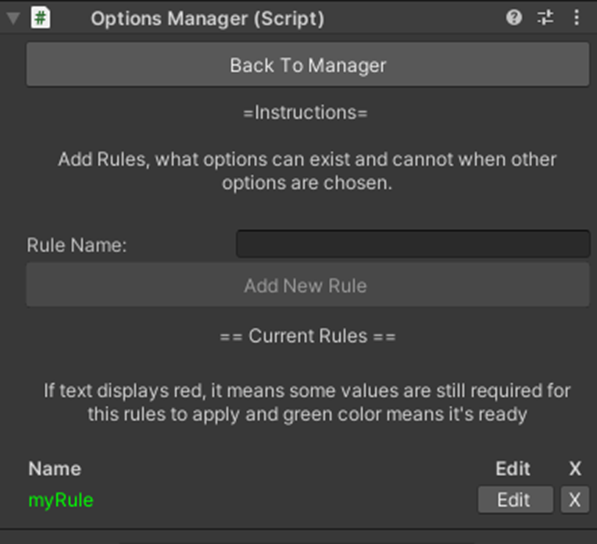Collapse the Options Manager component foldout
The width and height of the screenshot is (597, 544).
tap(13, 18)
